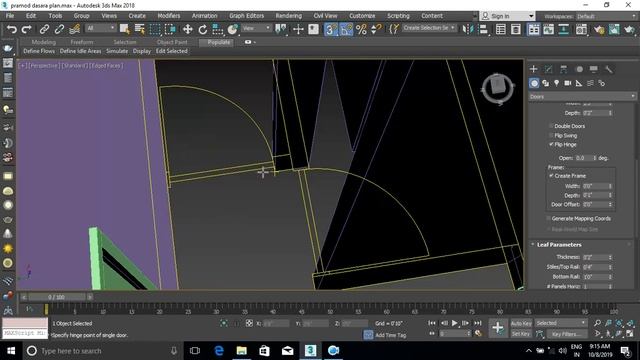Choose Rectangular Selection Region tool

[155, 29]
